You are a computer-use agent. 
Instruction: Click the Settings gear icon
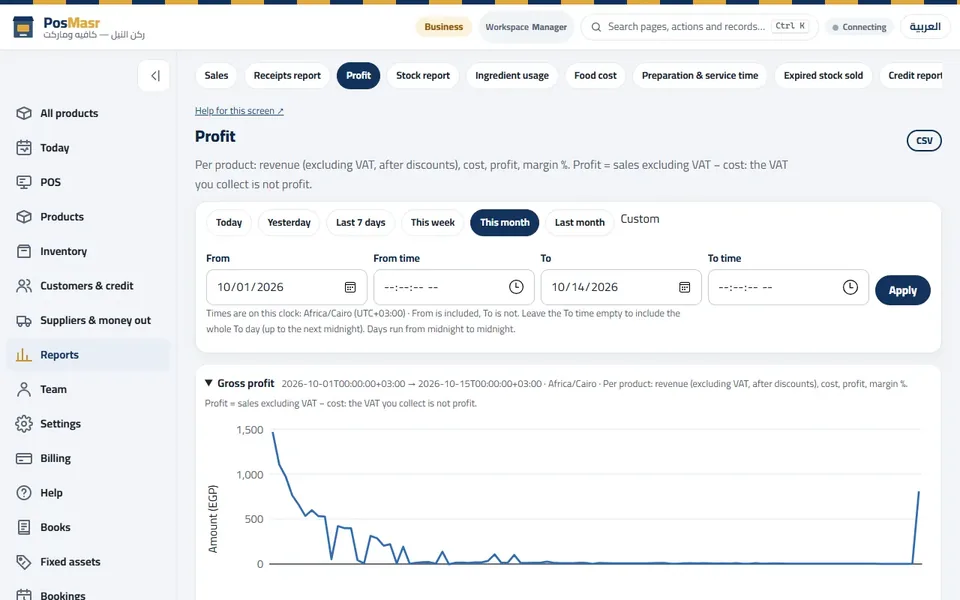[24, 424]
